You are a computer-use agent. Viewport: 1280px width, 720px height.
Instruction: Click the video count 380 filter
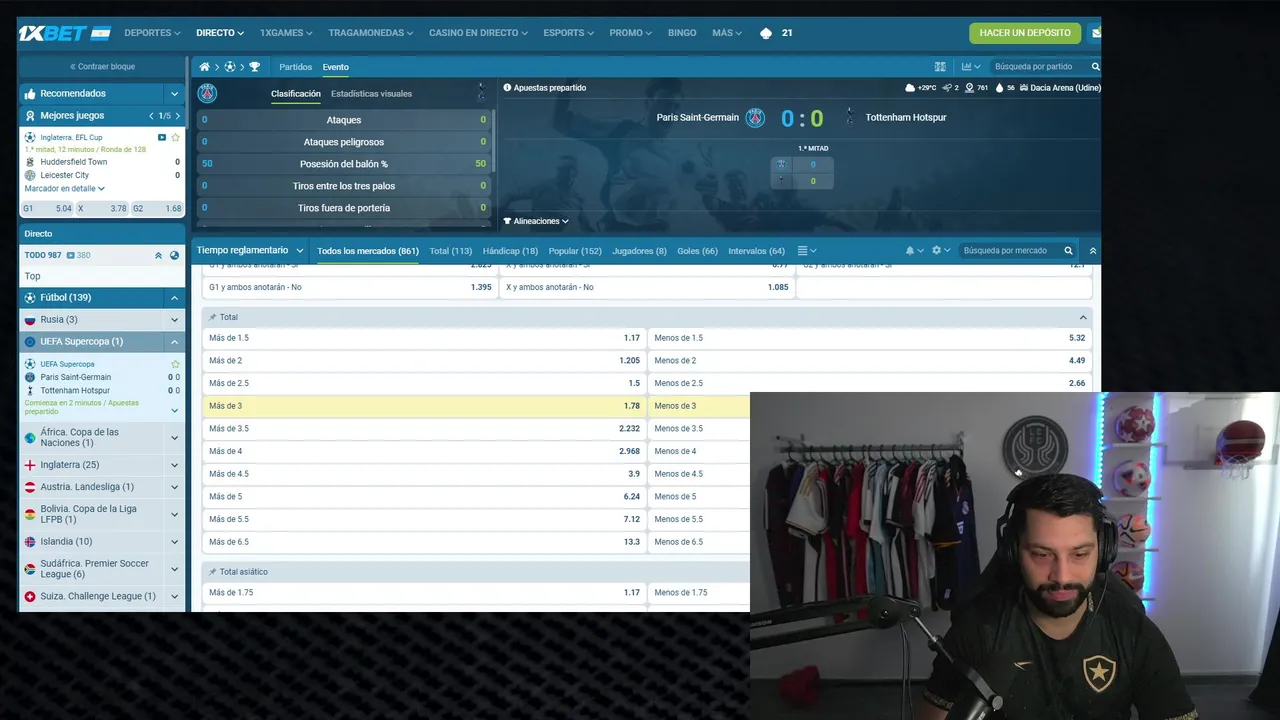coord(79,256)
